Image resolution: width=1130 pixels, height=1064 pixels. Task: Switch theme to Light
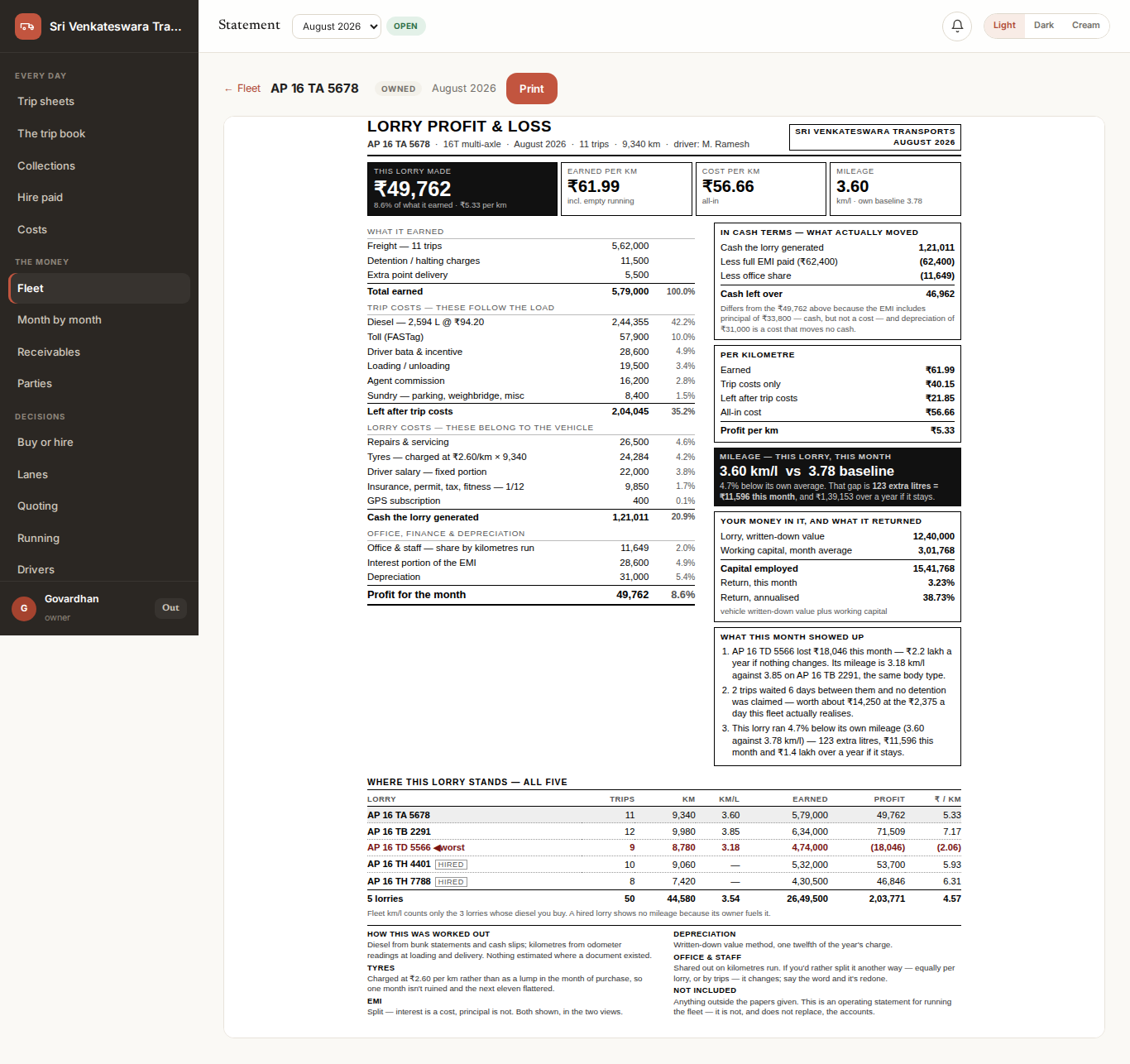1004,26
